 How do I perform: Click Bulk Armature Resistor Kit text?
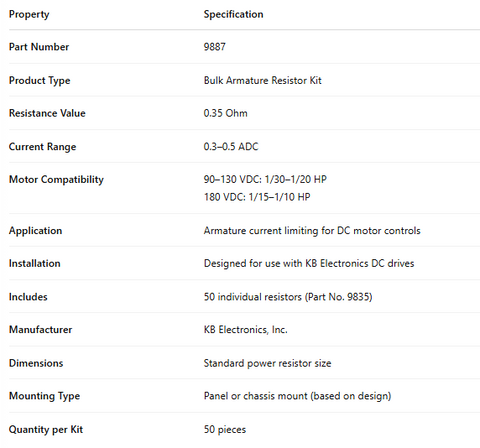coord(262,80)
